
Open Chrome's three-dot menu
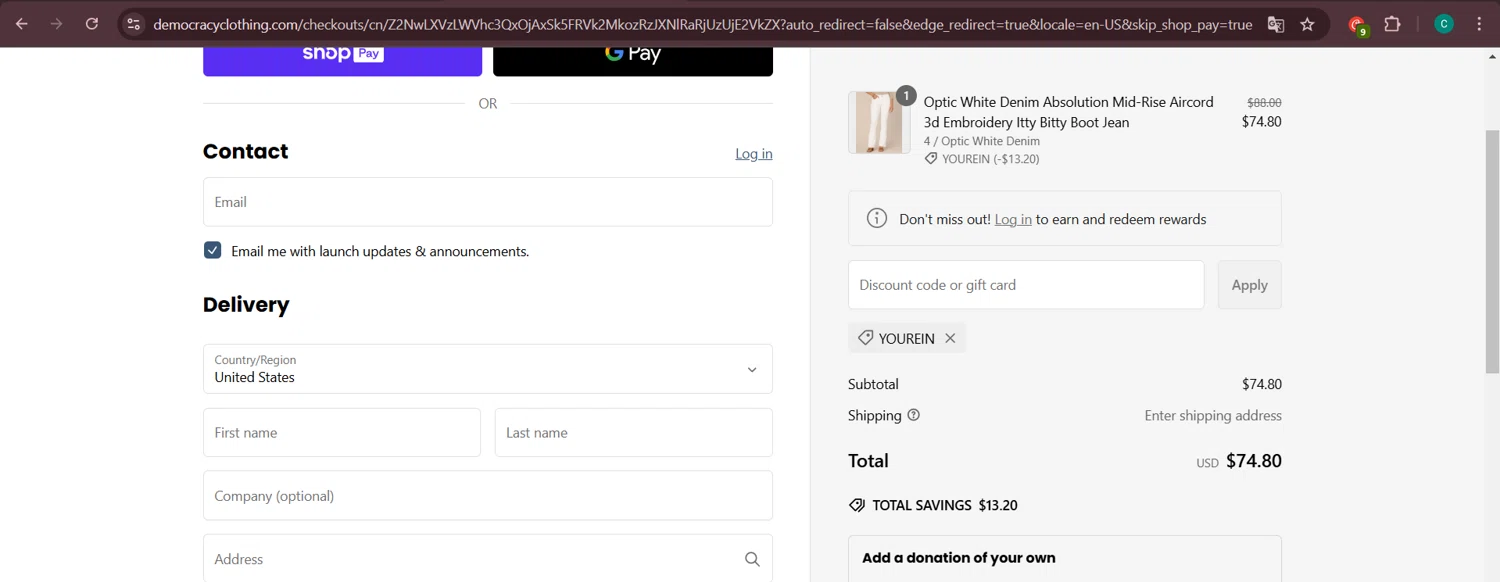(x=1478, y=24)
